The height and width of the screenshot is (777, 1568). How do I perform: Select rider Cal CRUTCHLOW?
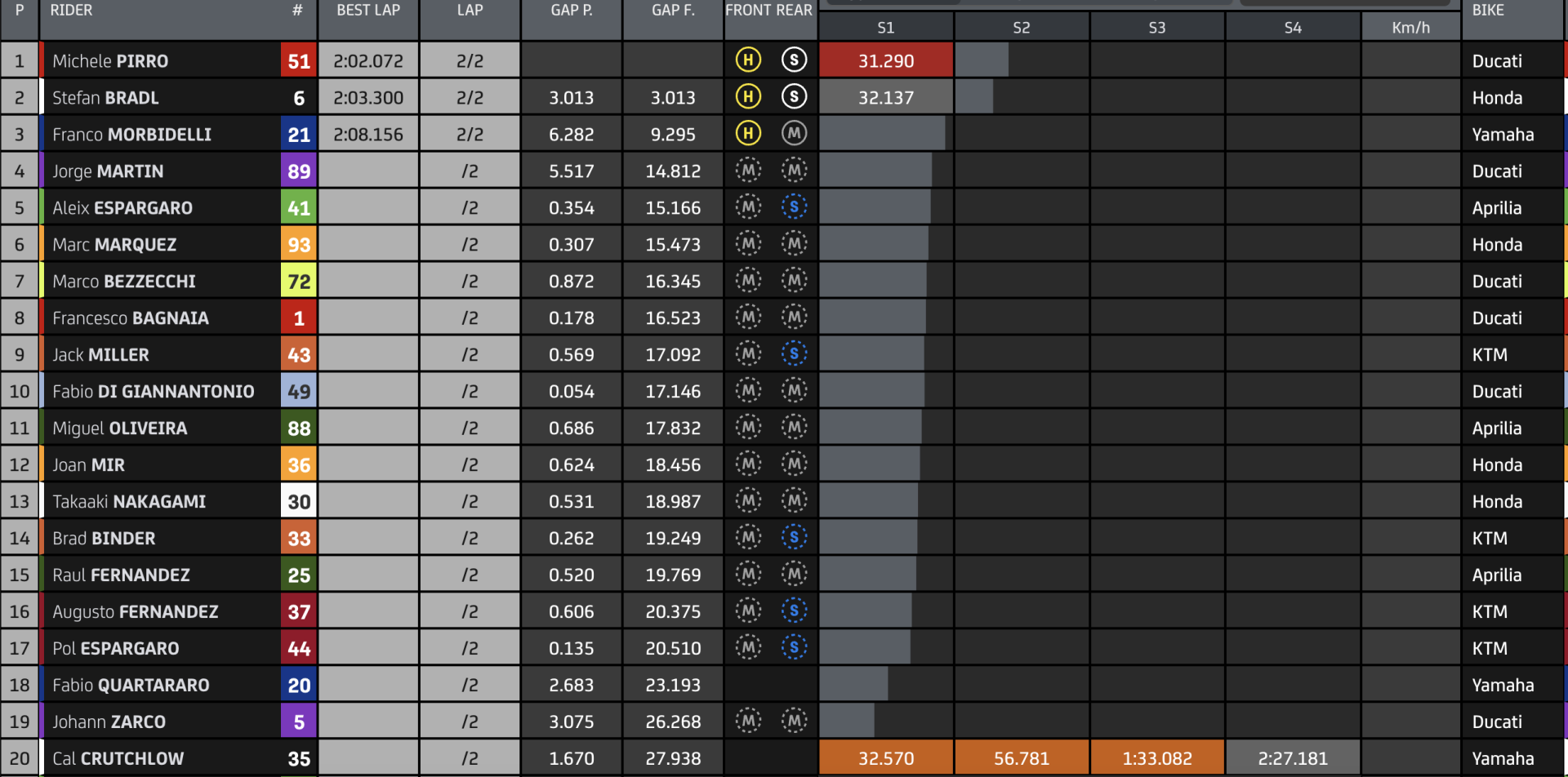(118, 759)
